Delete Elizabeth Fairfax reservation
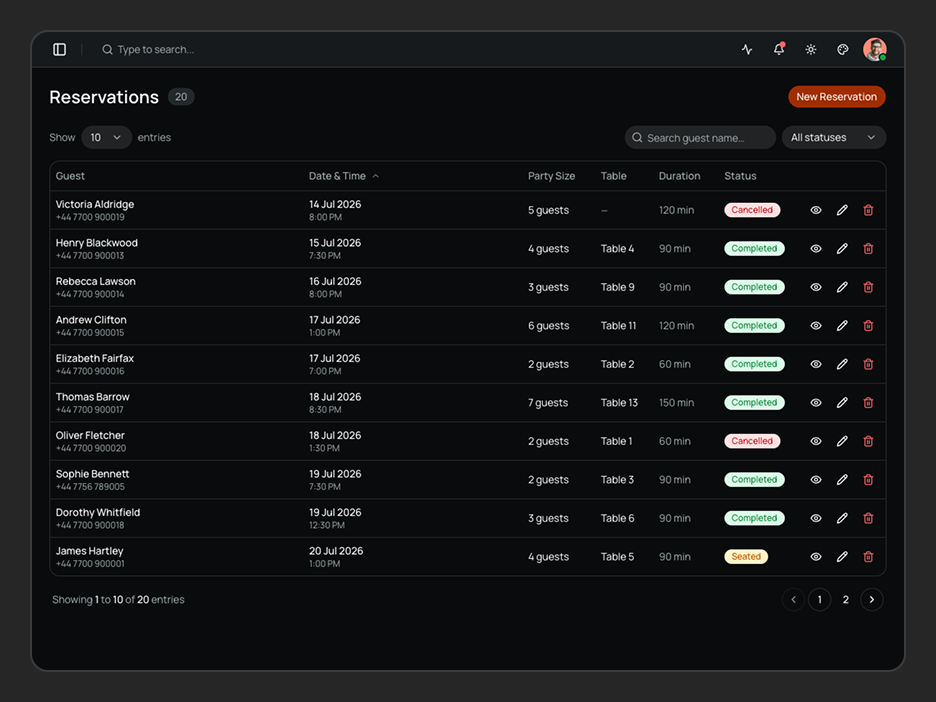 point(869,364)
